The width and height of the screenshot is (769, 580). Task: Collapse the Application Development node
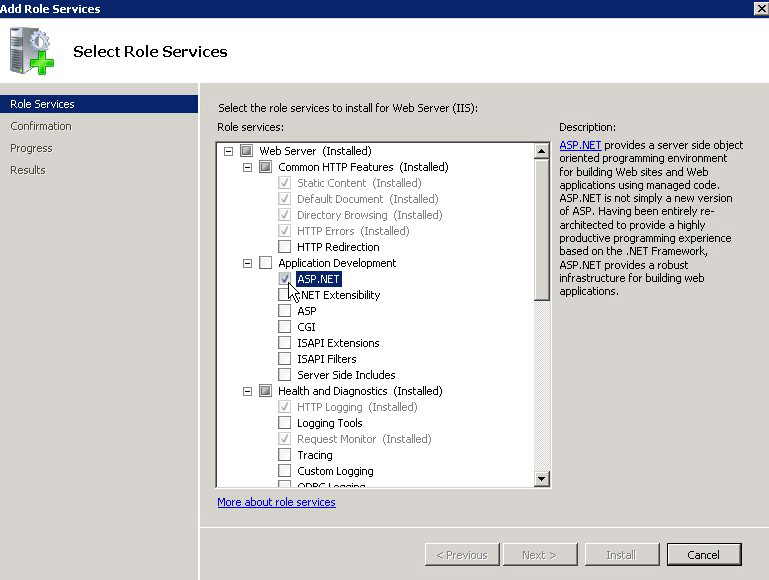click(x=247, y=263)
